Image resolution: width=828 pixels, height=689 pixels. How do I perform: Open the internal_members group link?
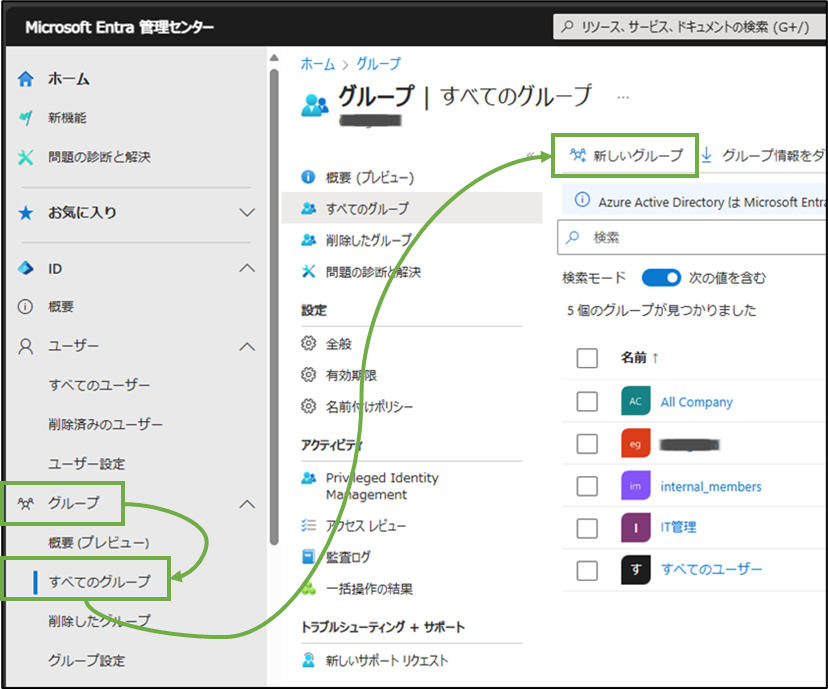pyautogui.click(x=711, y=486)
